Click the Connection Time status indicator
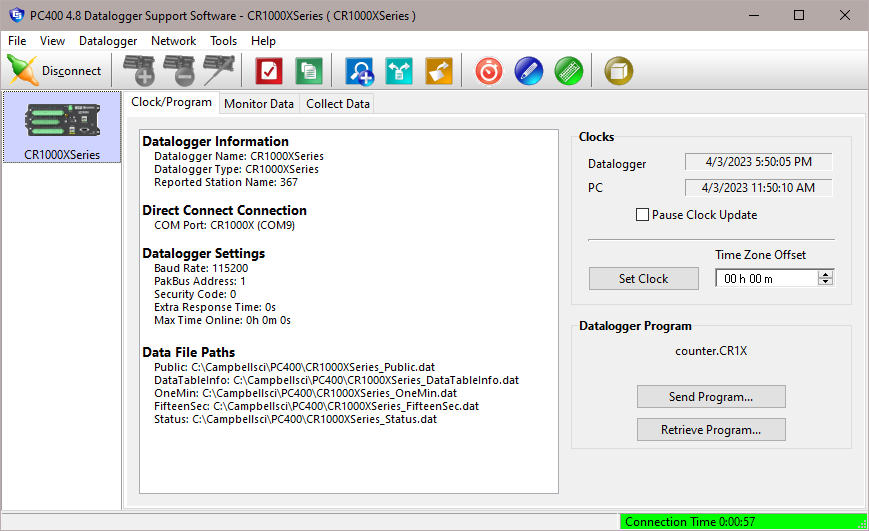The height and width of the screenshot is (531, 869). 743,522
